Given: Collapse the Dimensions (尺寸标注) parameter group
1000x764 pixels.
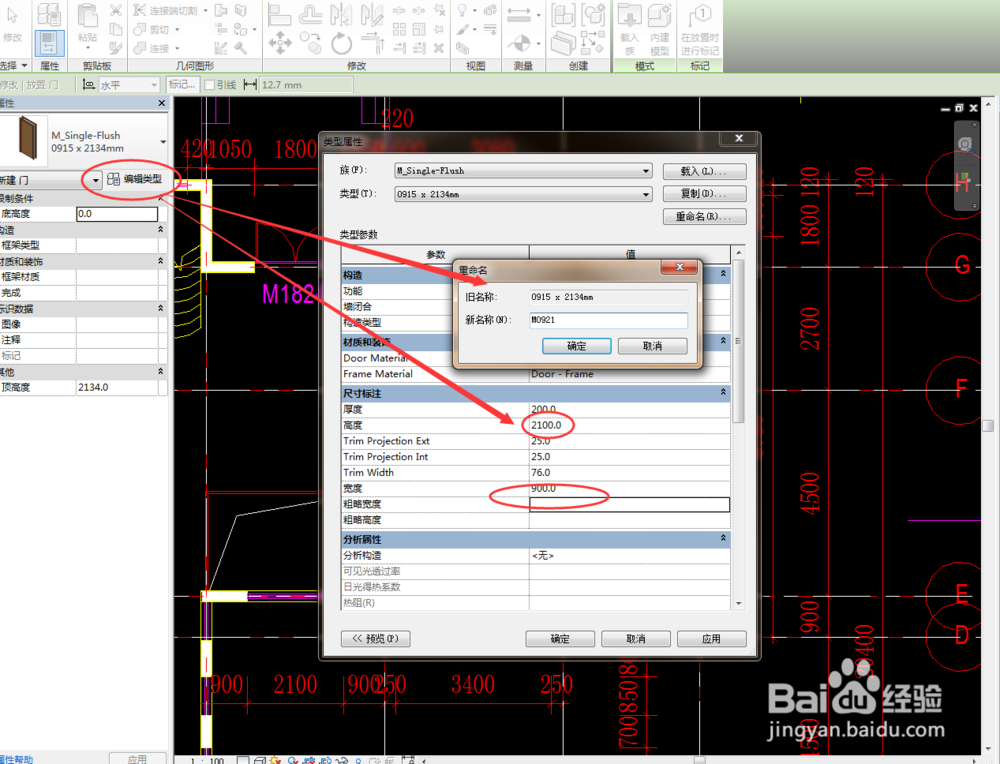Looking at the screenshot, I should point(723,392).
